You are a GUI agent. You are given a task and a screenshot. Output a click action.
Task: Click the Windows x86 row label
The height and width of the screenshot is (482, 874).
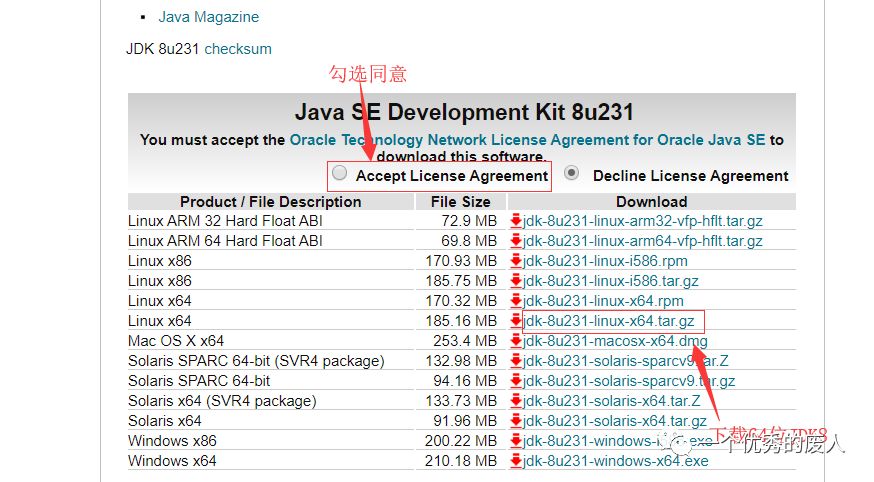(x=172, y=441)
